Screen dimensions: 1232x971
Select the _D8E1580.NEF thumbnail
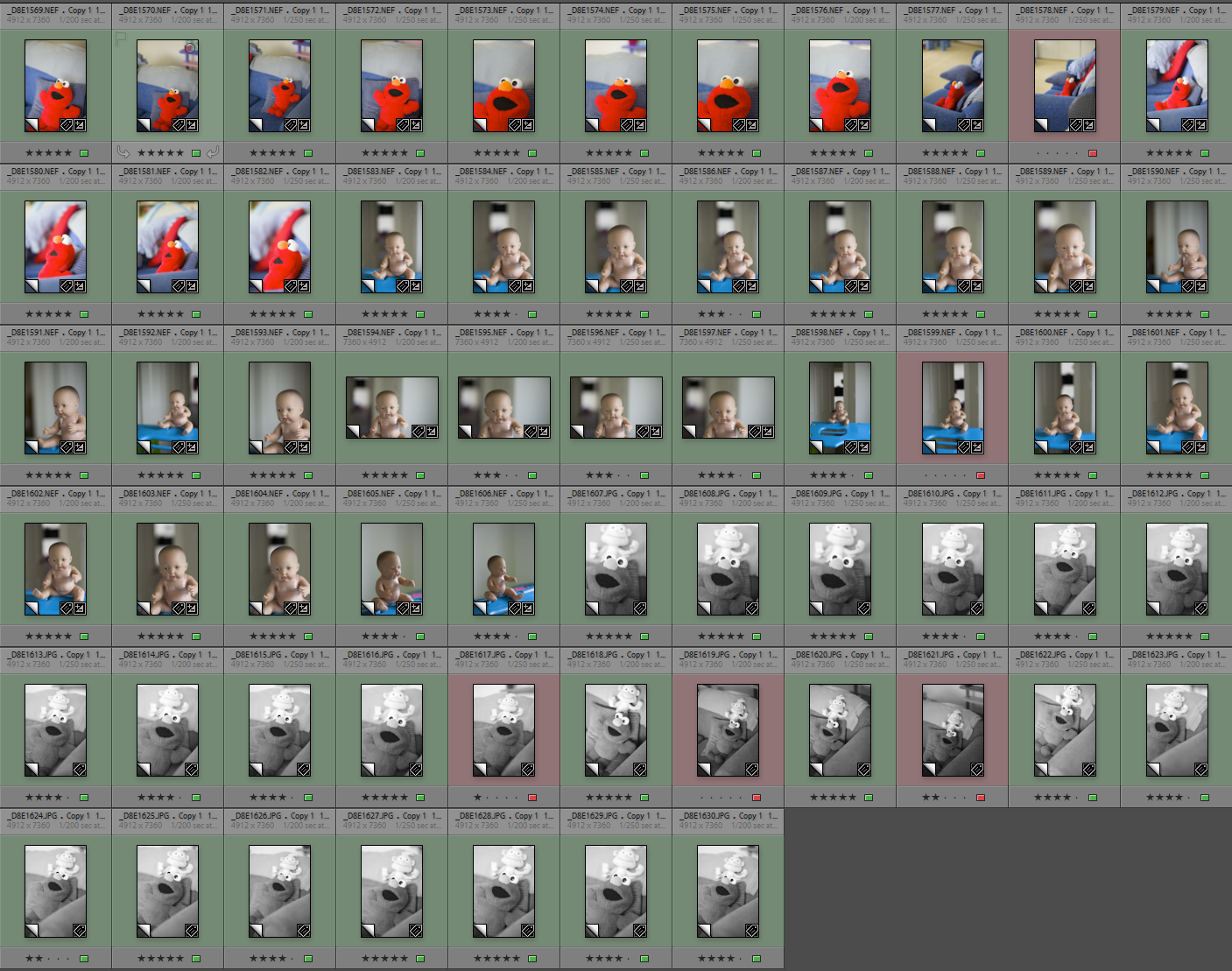coord(56,247)
